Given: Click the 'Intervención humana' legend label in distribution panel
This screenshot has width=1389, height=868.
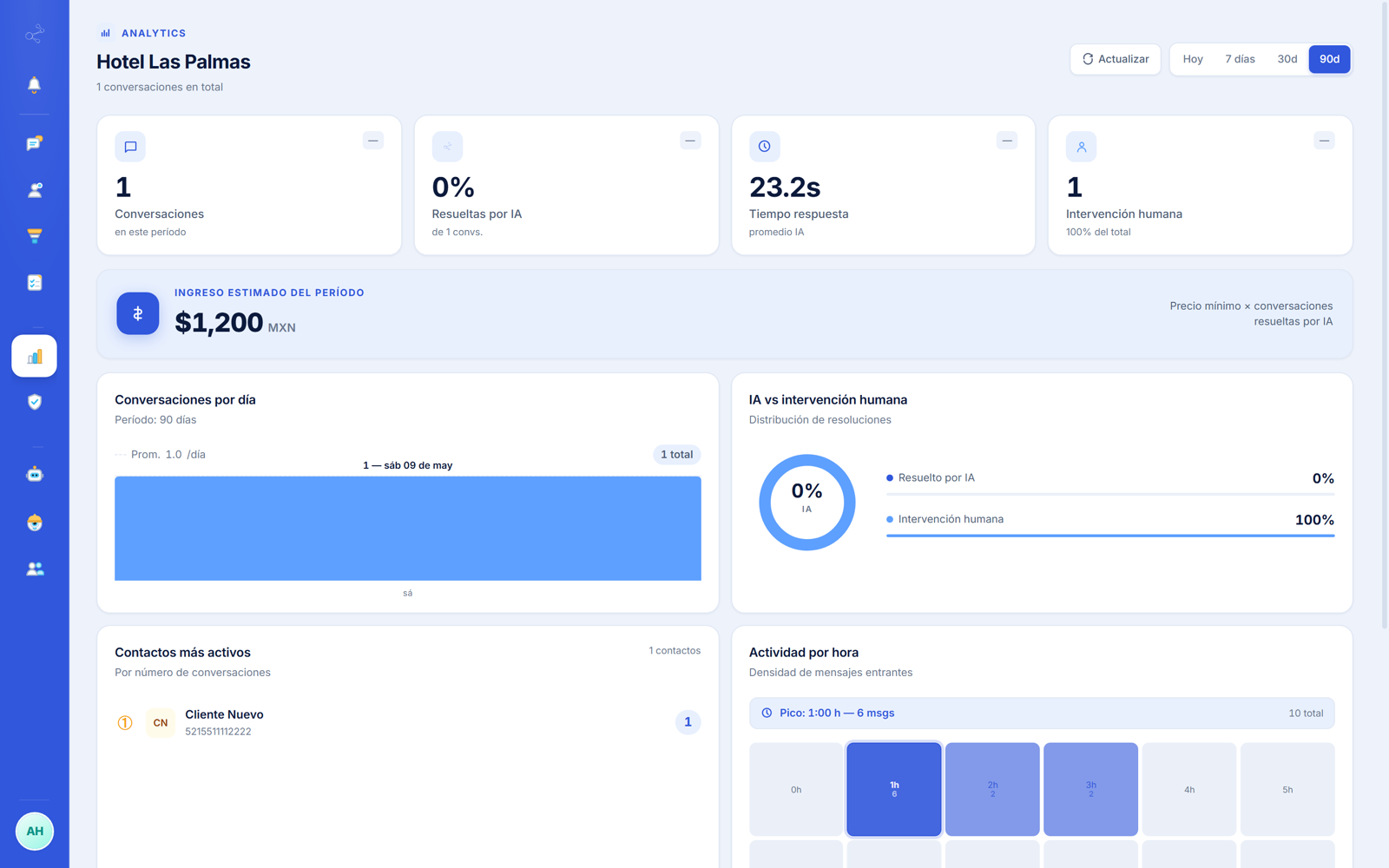Looking at the screenshot, I should (x=951, y=519).
